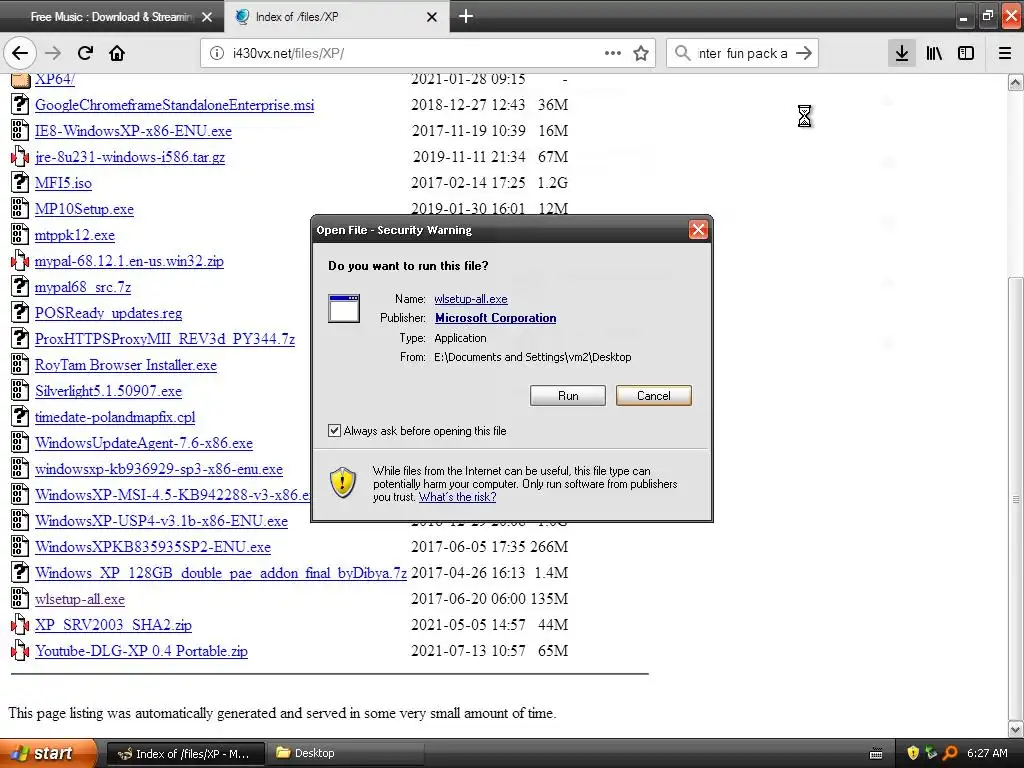Switch to the Index of /files/XP taskbar button
This screenshot has height=768, width=1024.
(x=186, y=754)
